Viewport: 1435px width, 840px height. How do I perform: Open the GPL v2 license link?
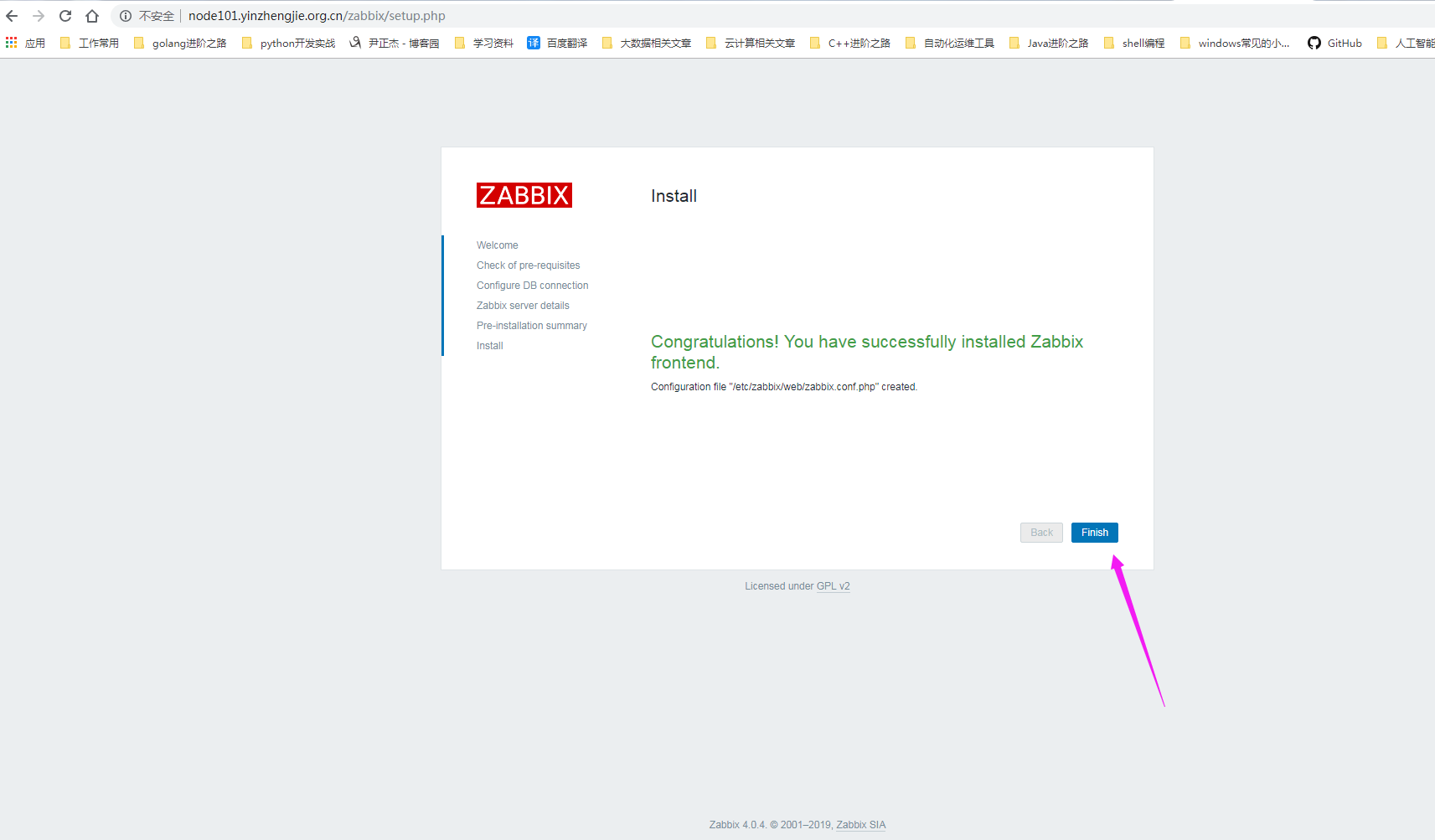point(833,586)
